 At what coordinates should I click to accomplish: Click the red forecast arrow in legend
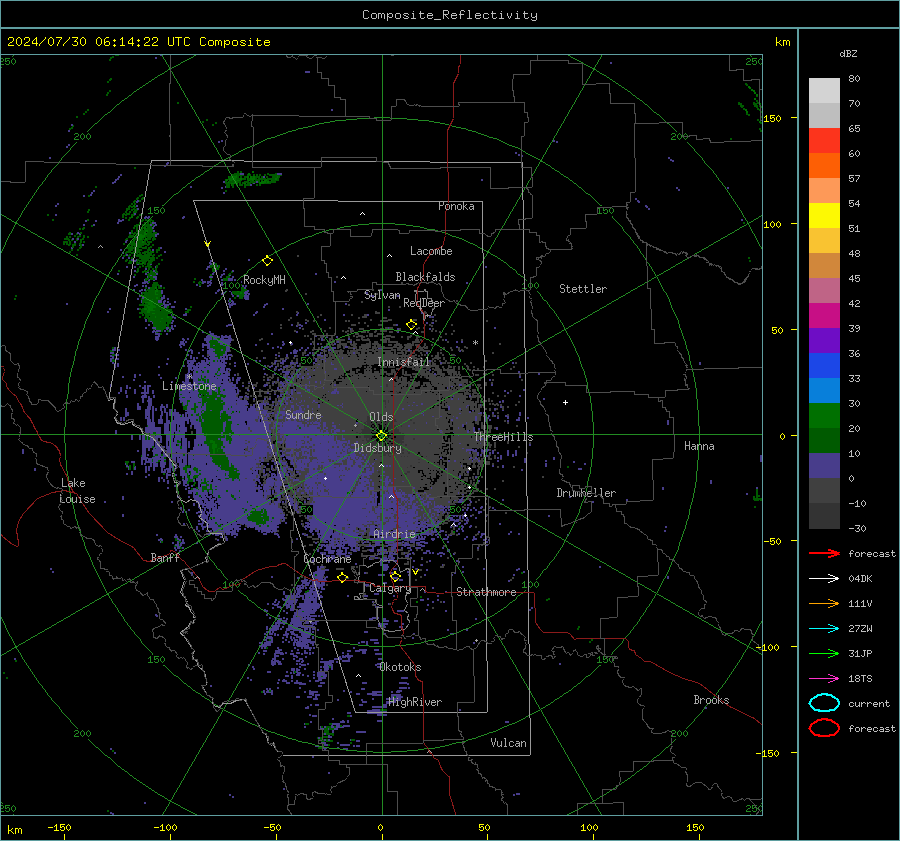pos(824,553)
